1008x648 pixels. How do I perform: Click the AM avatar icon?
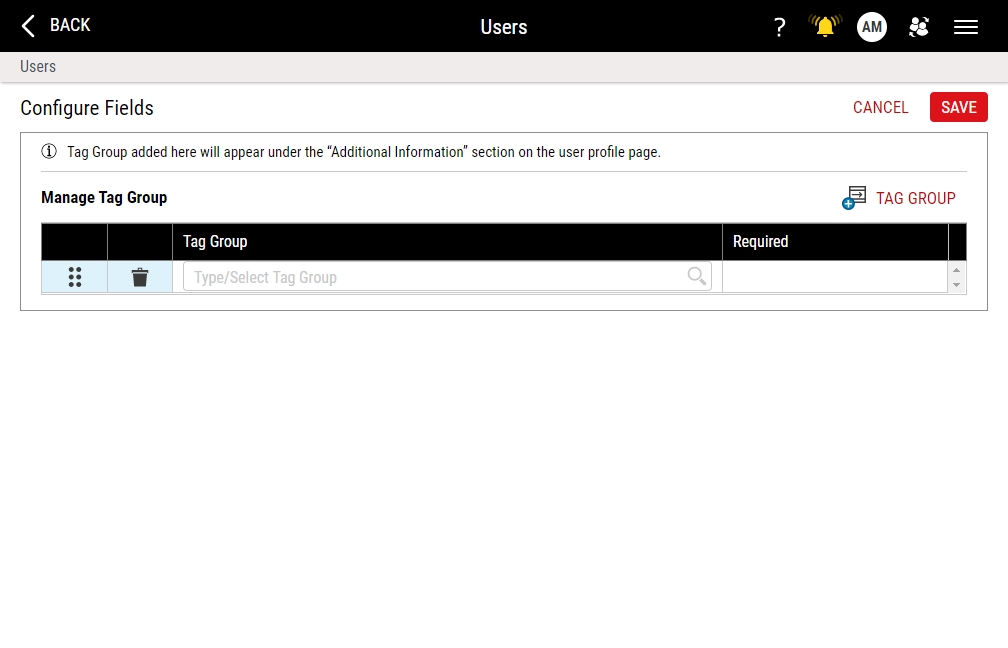pos(871,27)
